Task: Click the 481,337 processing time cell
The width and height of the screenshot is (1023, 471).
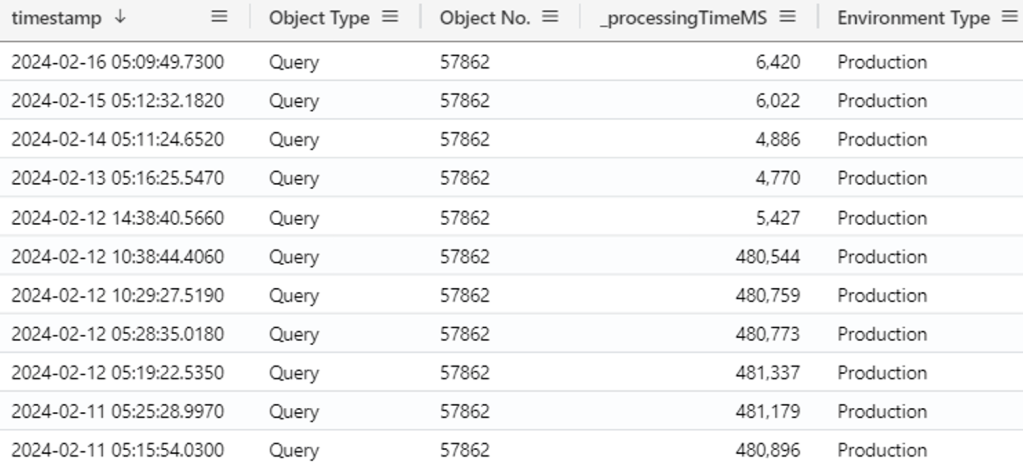Action: (769, 373)
